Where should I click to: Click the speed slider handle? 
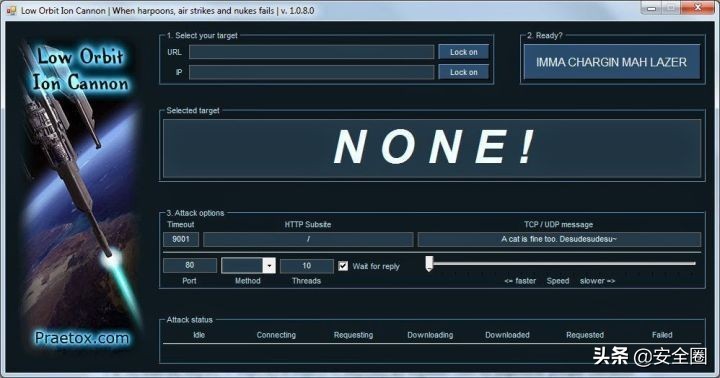click(429, 264)
